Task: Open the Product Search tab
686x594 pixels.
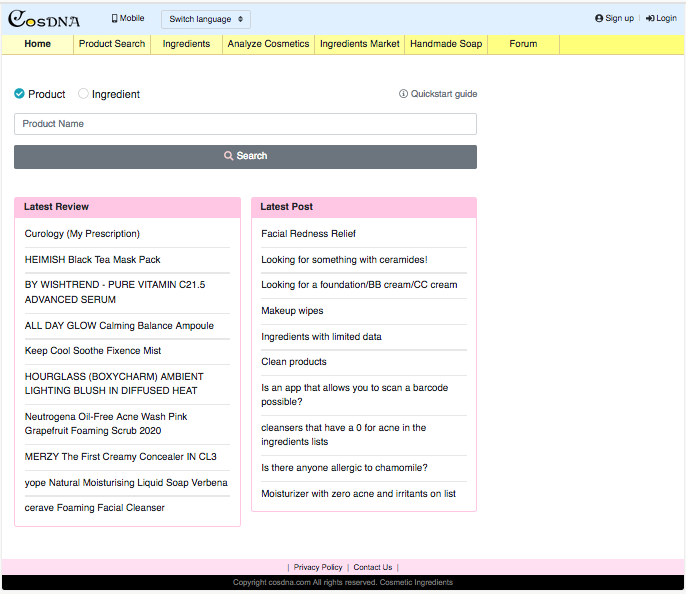Action: coord(112,44)
